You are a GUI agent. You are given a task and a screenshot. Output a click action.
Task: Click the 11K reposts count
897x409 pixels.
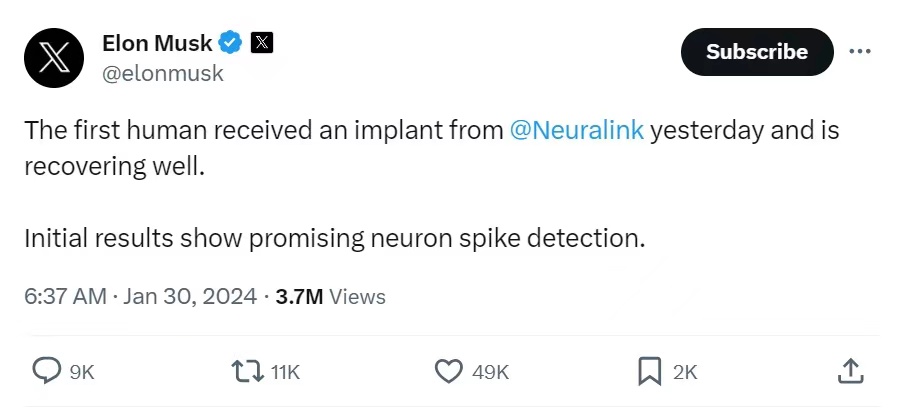[285, 372]
